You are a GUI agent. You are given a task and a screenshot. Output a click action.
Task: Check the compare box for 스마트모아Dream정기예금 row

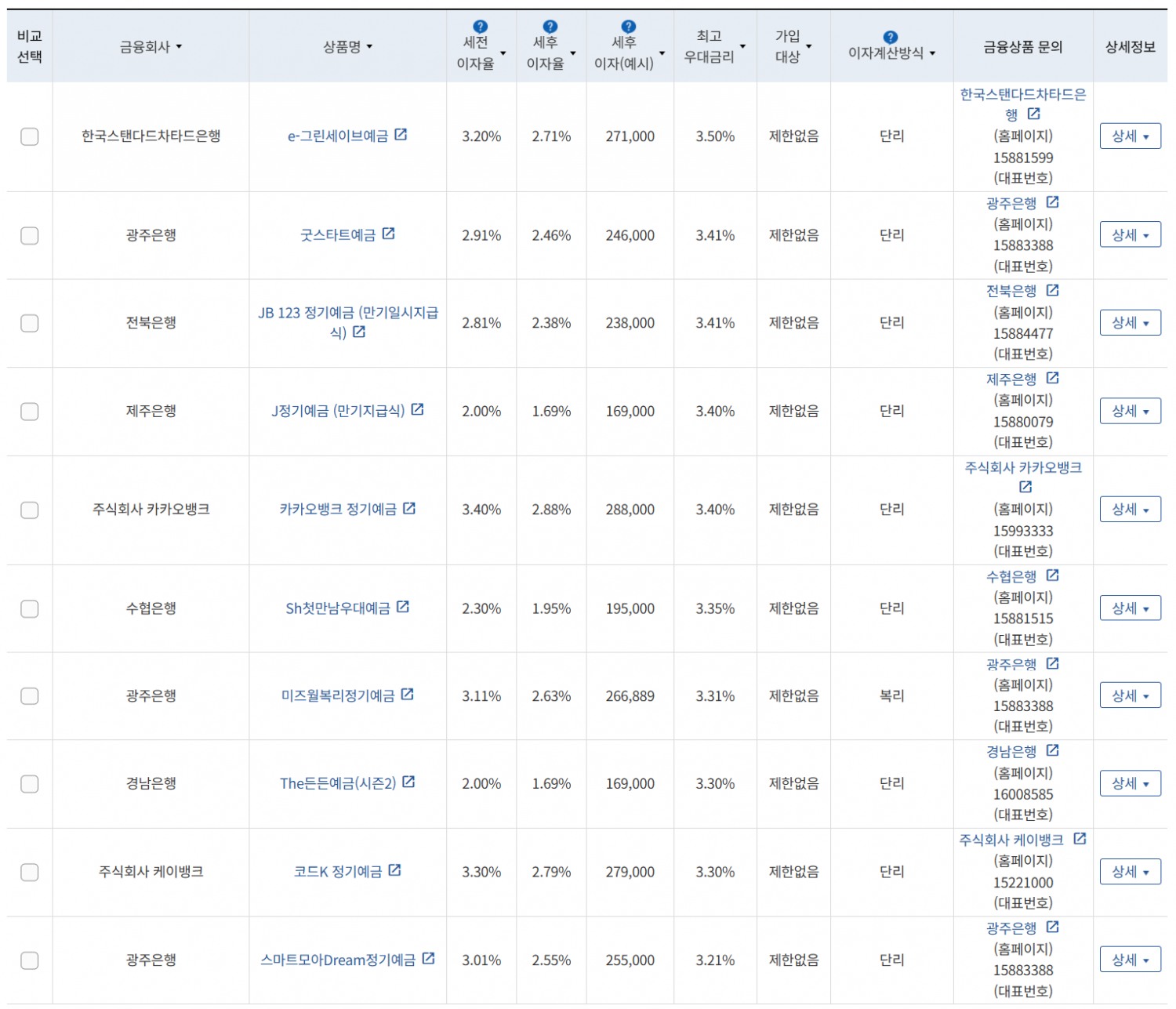[30, 960]
